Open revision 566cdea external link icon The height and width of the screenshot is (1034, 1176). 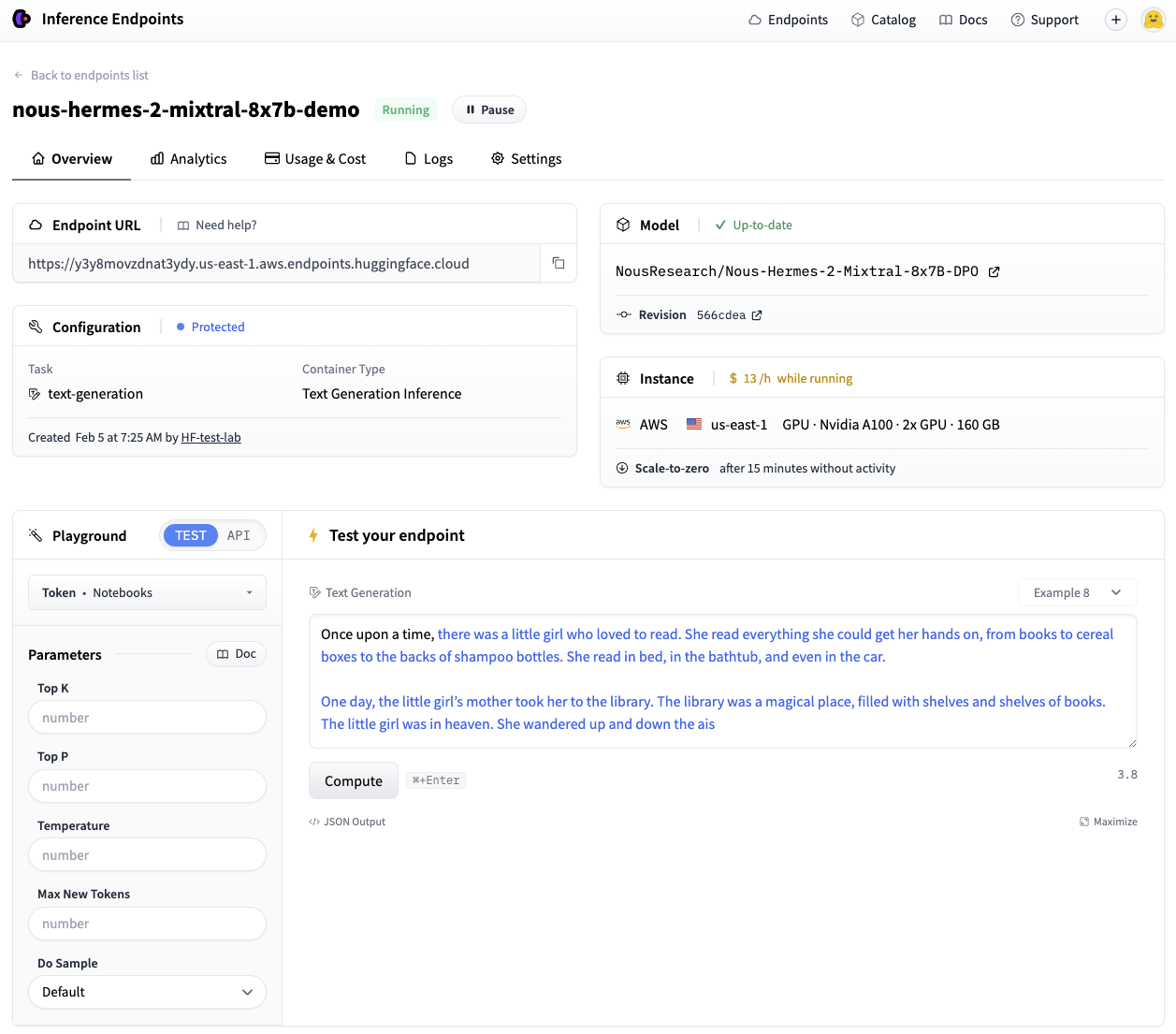(757, 314)
